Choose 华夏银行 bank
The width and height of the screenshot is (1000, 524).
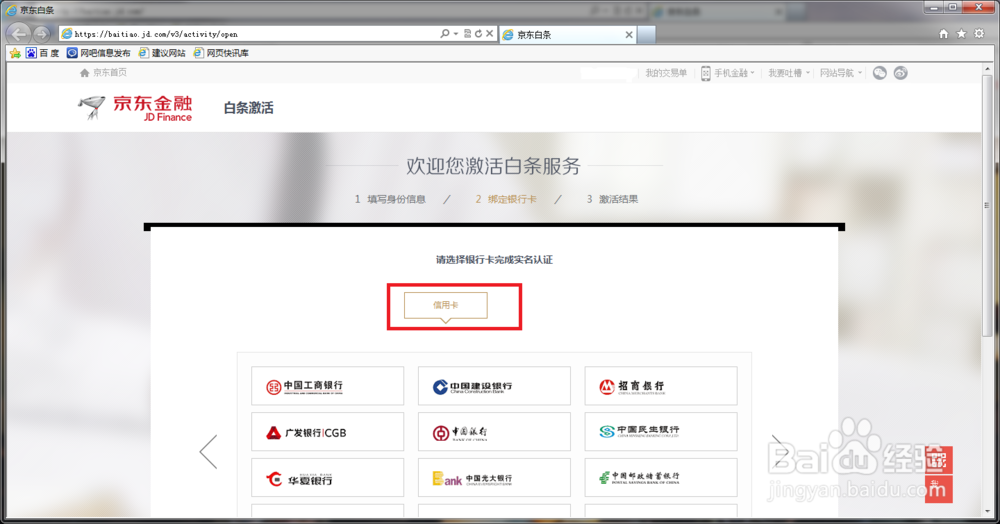327,478
